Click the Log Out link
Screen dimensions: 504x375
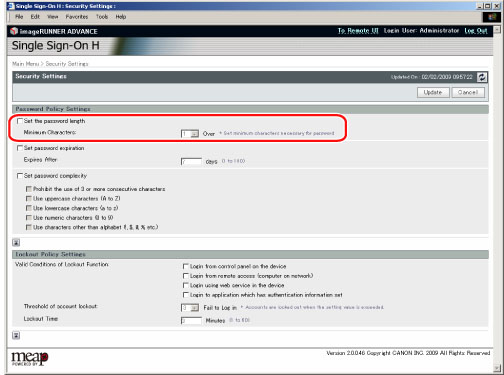476,31
